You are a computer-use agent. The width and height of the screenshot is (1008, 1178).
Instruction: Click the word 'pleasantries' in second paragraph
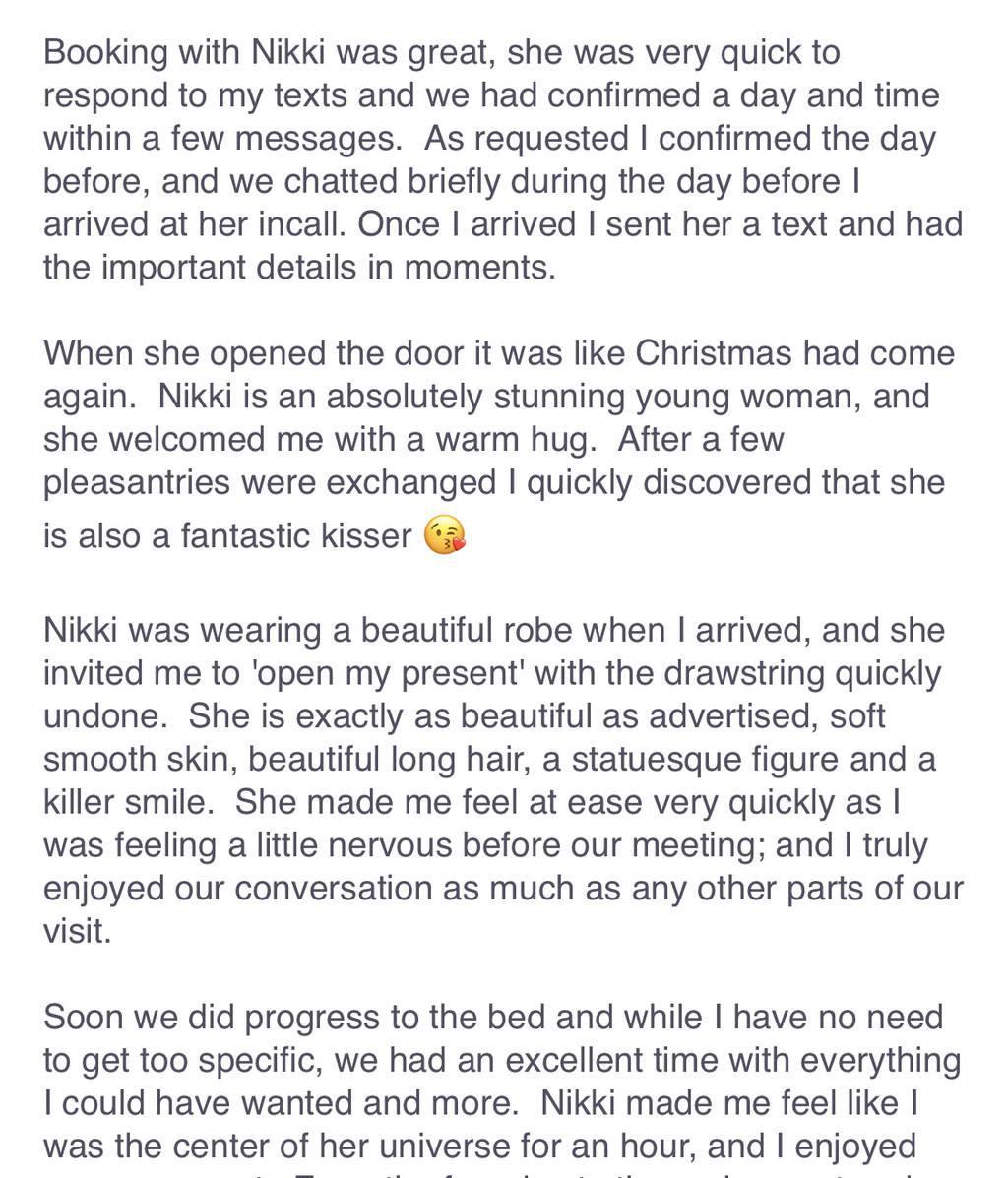[x=137, y=483]
